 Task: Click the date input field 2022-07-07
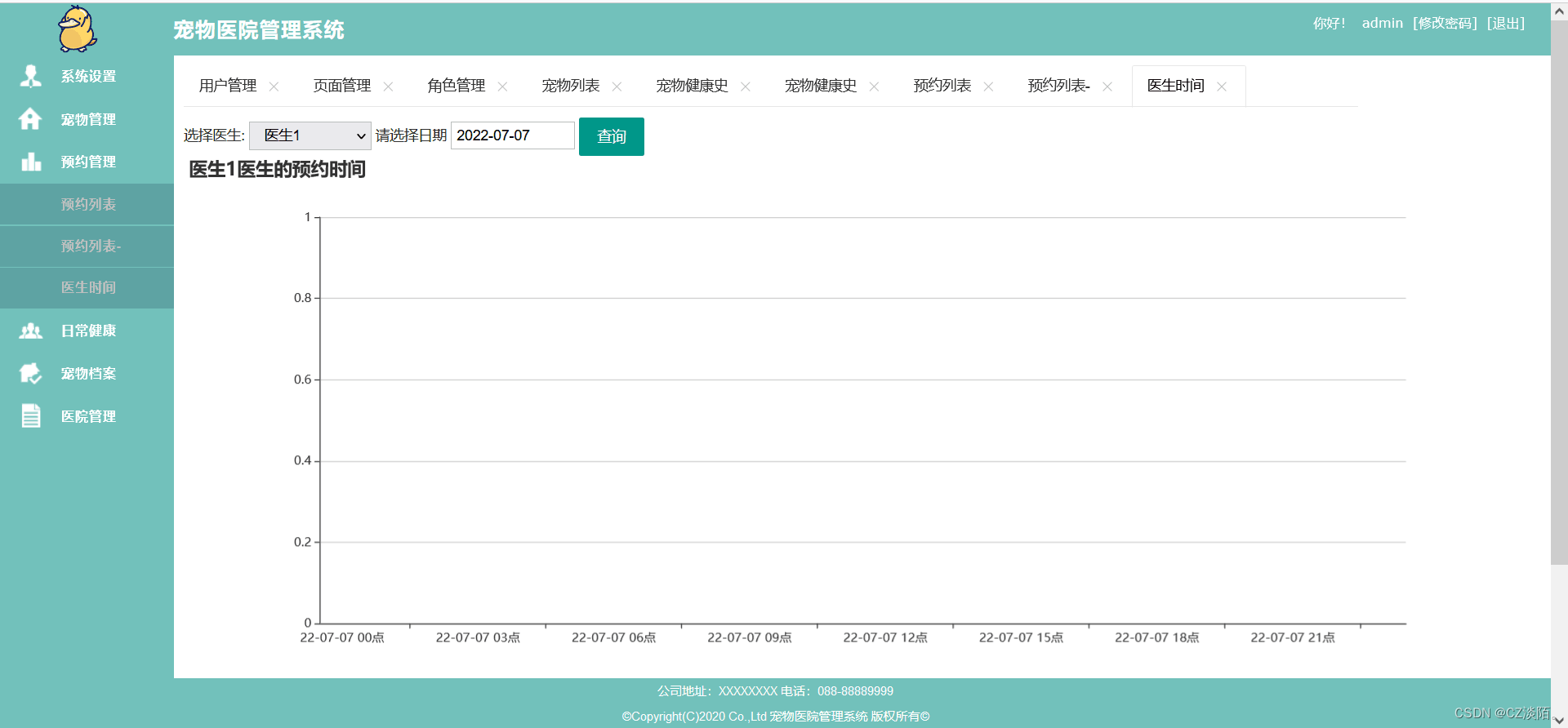point(513,135)
